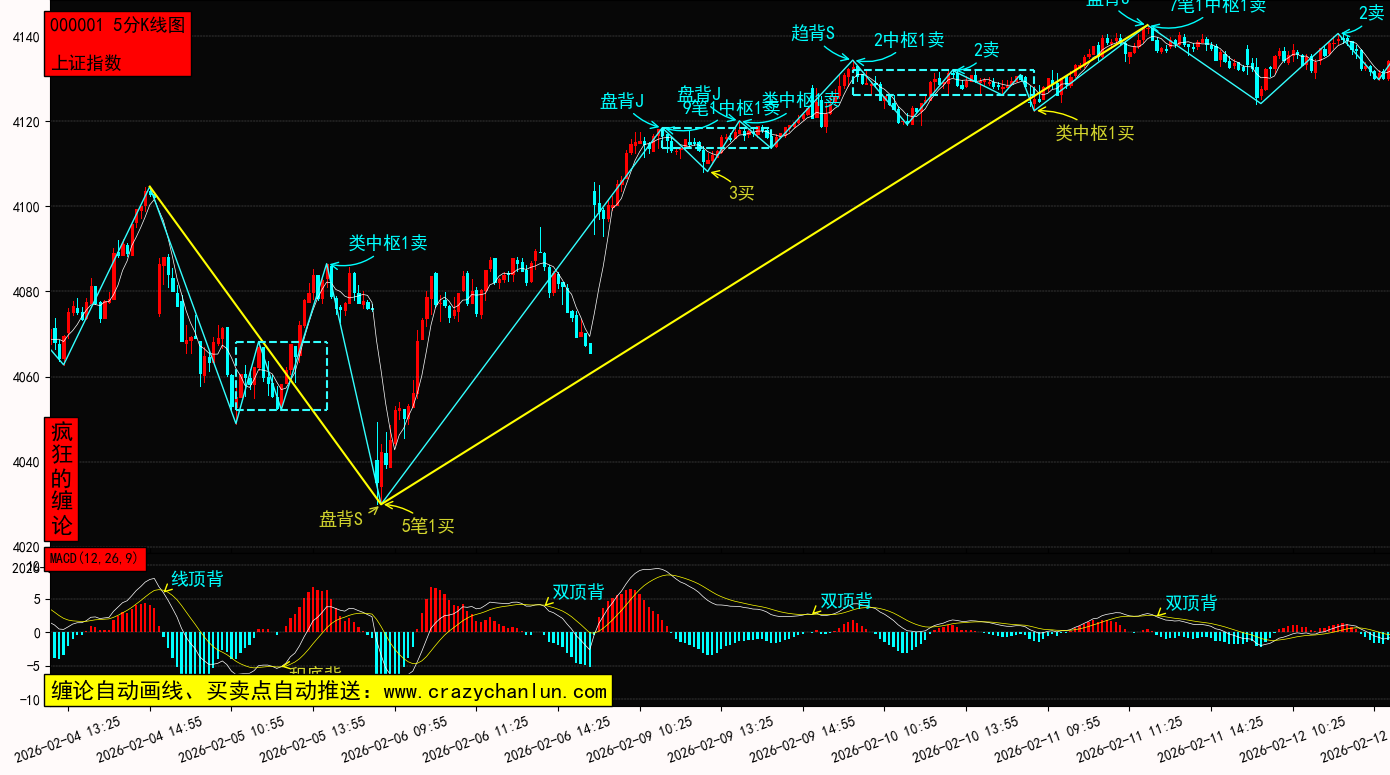
Task: Click the 4100 price axis label
Action: point(26,207)
